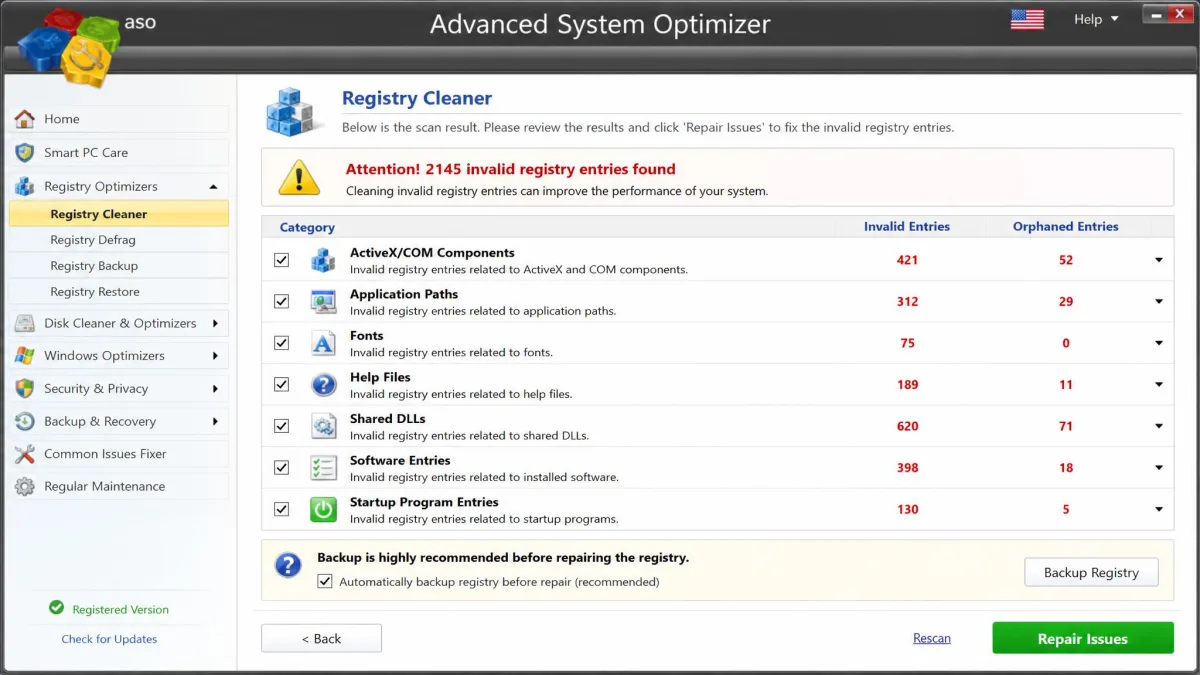The image size is (1200, 675).
Task: Click the Registered Version link
Action: [120, 609]
